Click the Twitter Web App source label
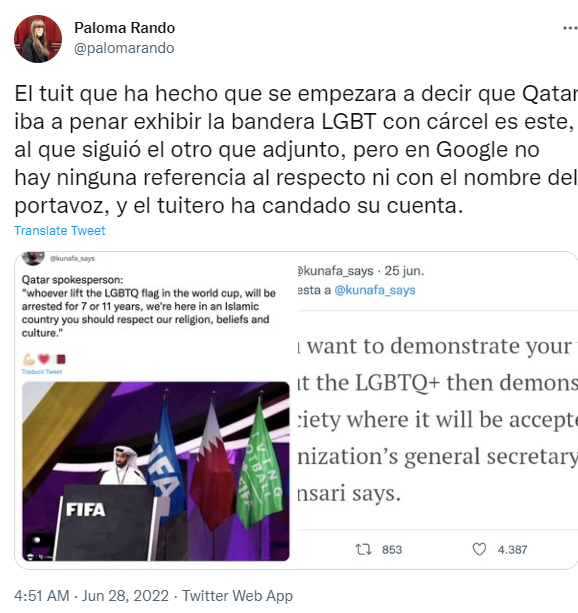Image resolution: width=578 pixels, height=613 pixels. (237, 596)
